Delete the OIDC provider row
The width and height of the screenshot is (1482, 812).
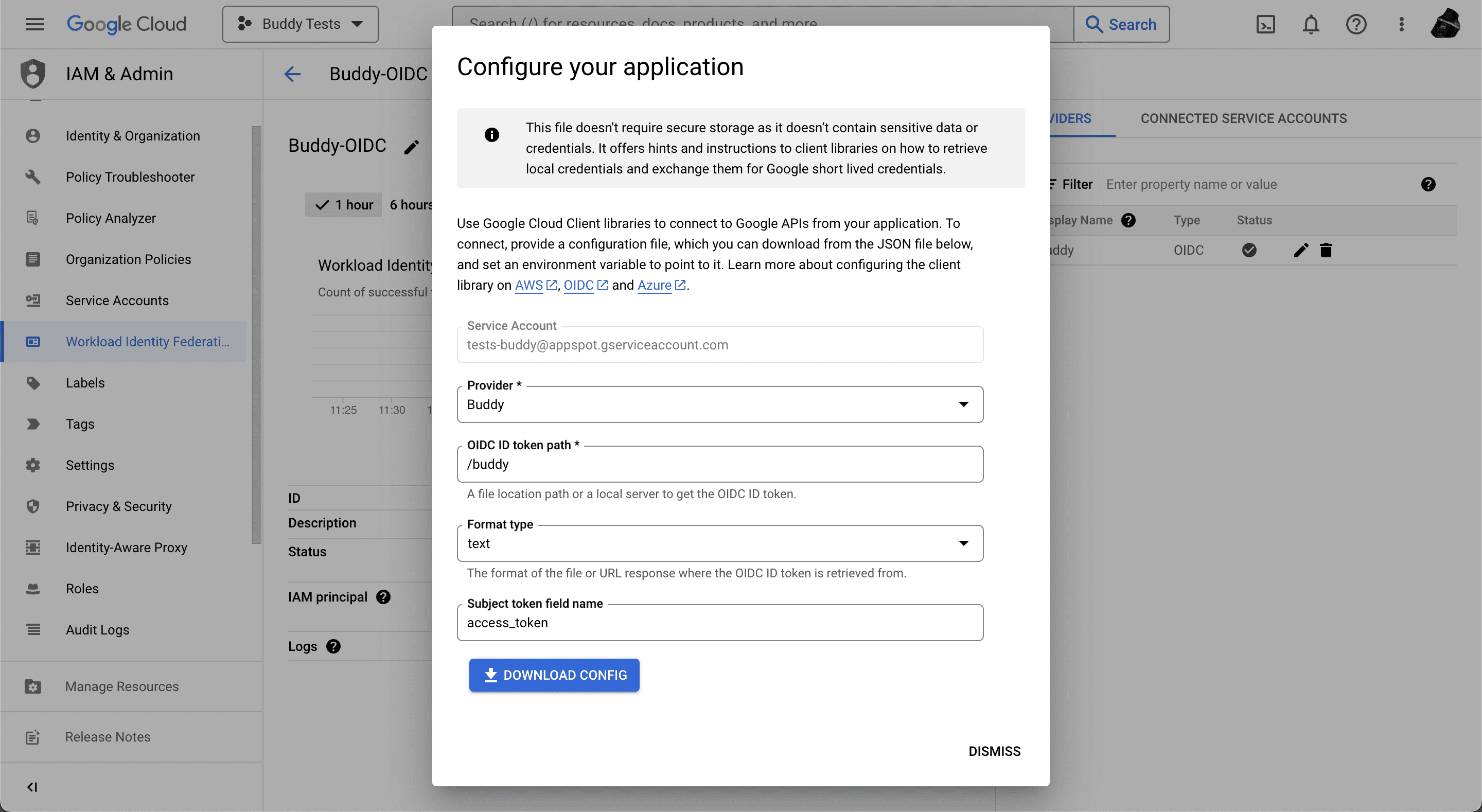[1326, 250]
